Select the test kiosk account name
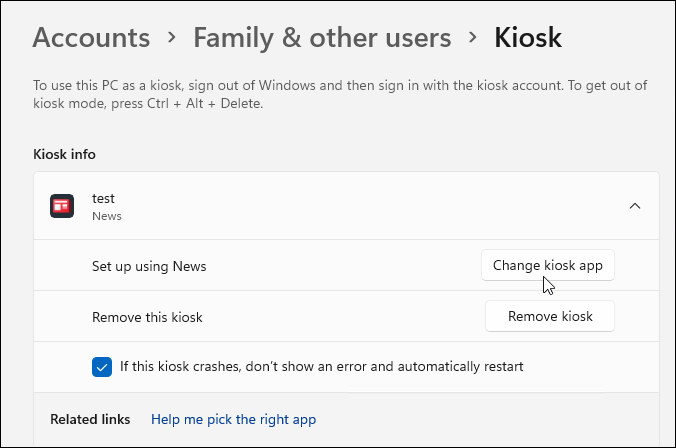This screenshot has height=448, width=676. pos(104,198)
